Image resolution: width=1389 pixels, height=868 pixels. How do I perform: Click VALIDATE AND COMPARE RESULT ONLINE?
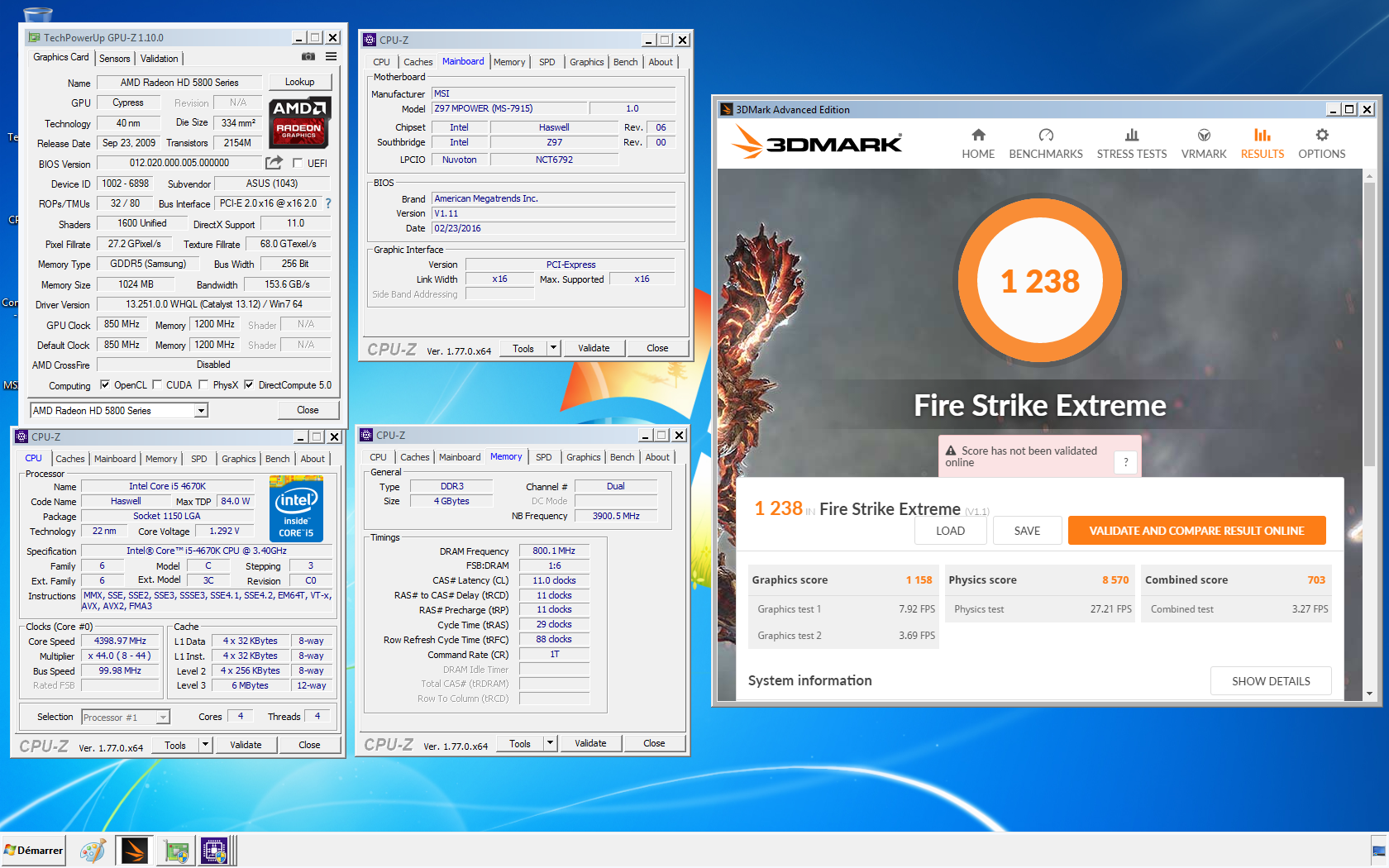click(x=1196, y=531)
